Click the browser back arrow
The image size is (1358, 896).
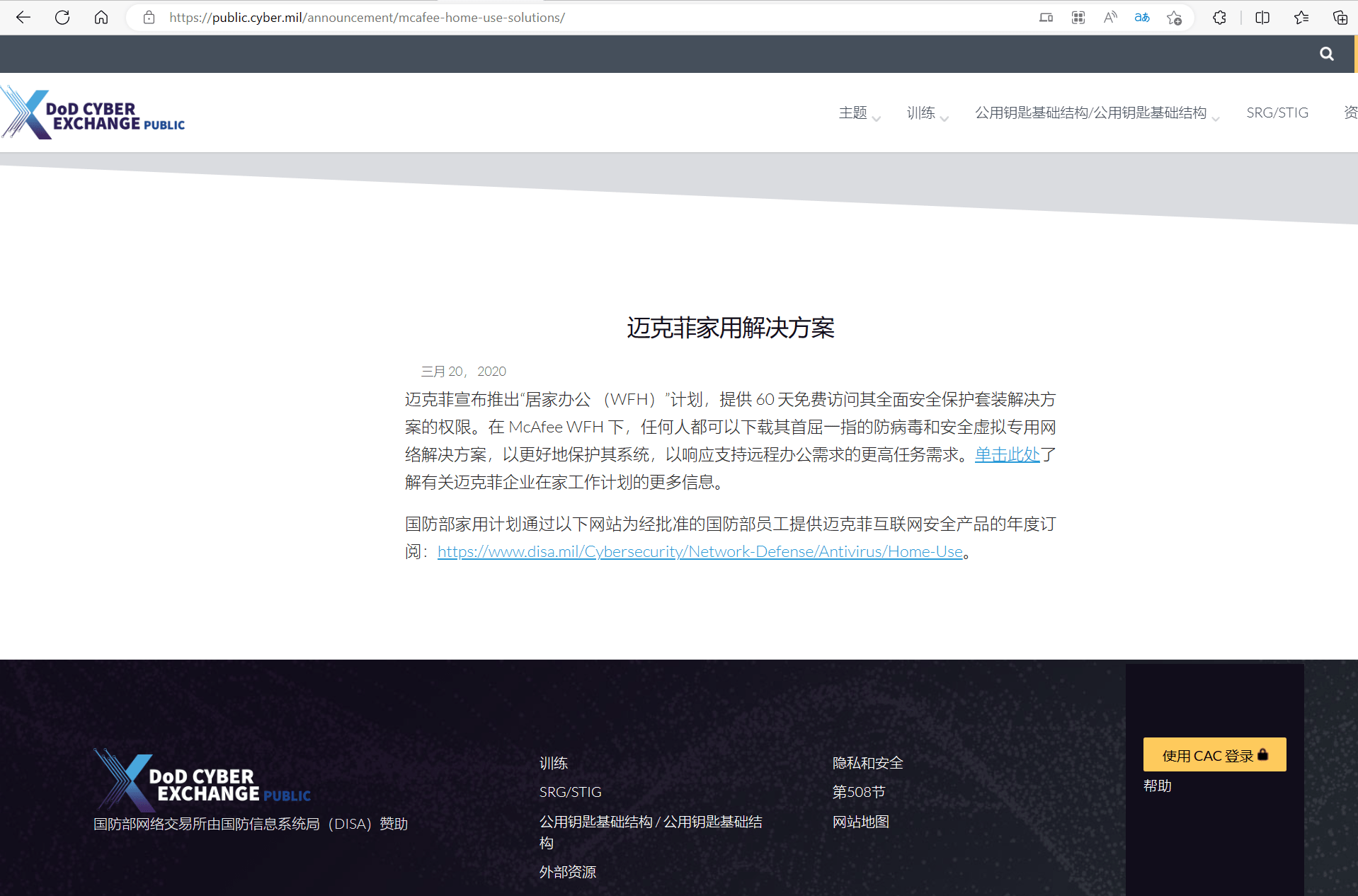tap(23, 18)
